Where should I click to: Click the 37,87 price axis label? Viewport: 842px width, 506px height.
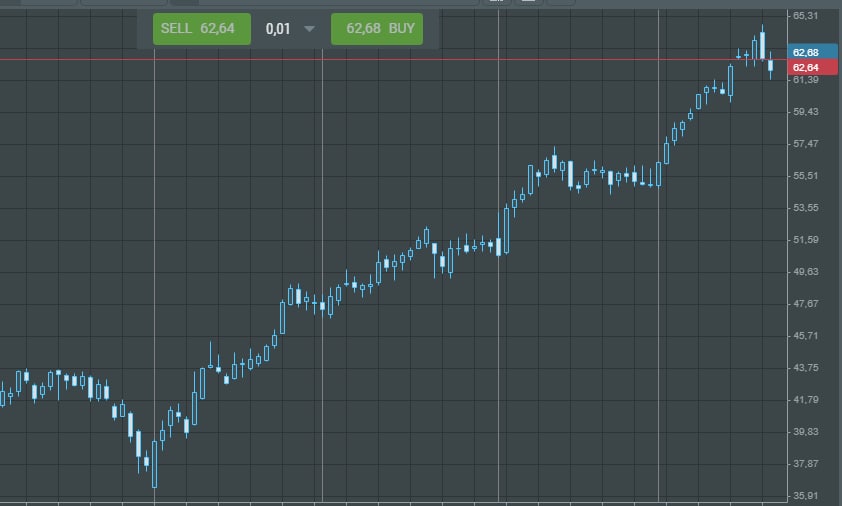point(805,464)
